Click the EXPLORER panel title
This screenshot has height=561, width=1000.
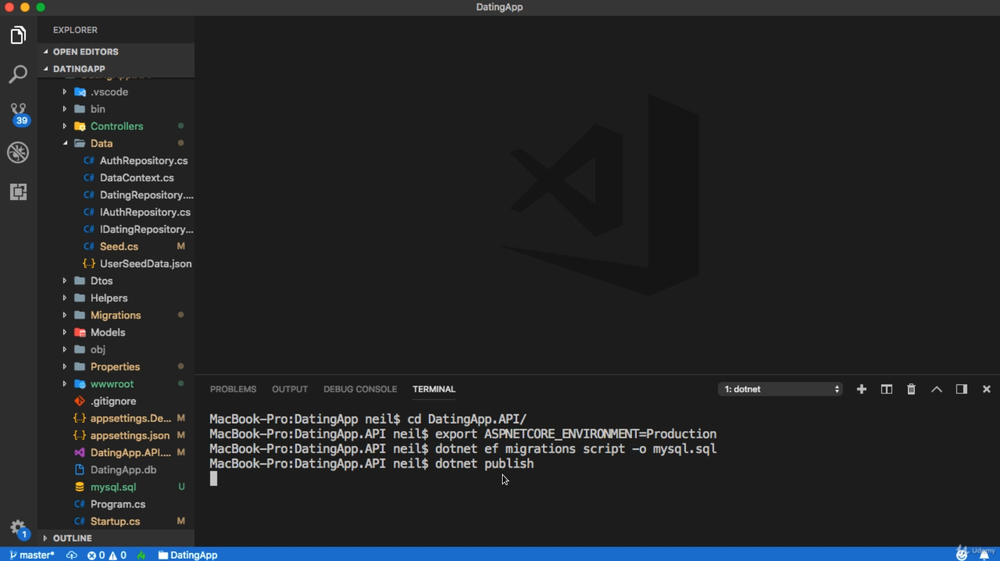[75, 30]
